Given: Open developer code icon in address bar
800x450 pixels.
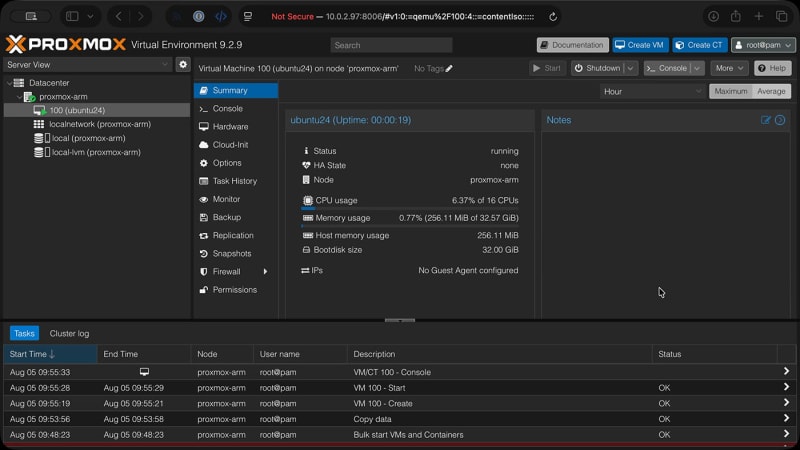Looking at the screenshot, I should pos(221,16).
